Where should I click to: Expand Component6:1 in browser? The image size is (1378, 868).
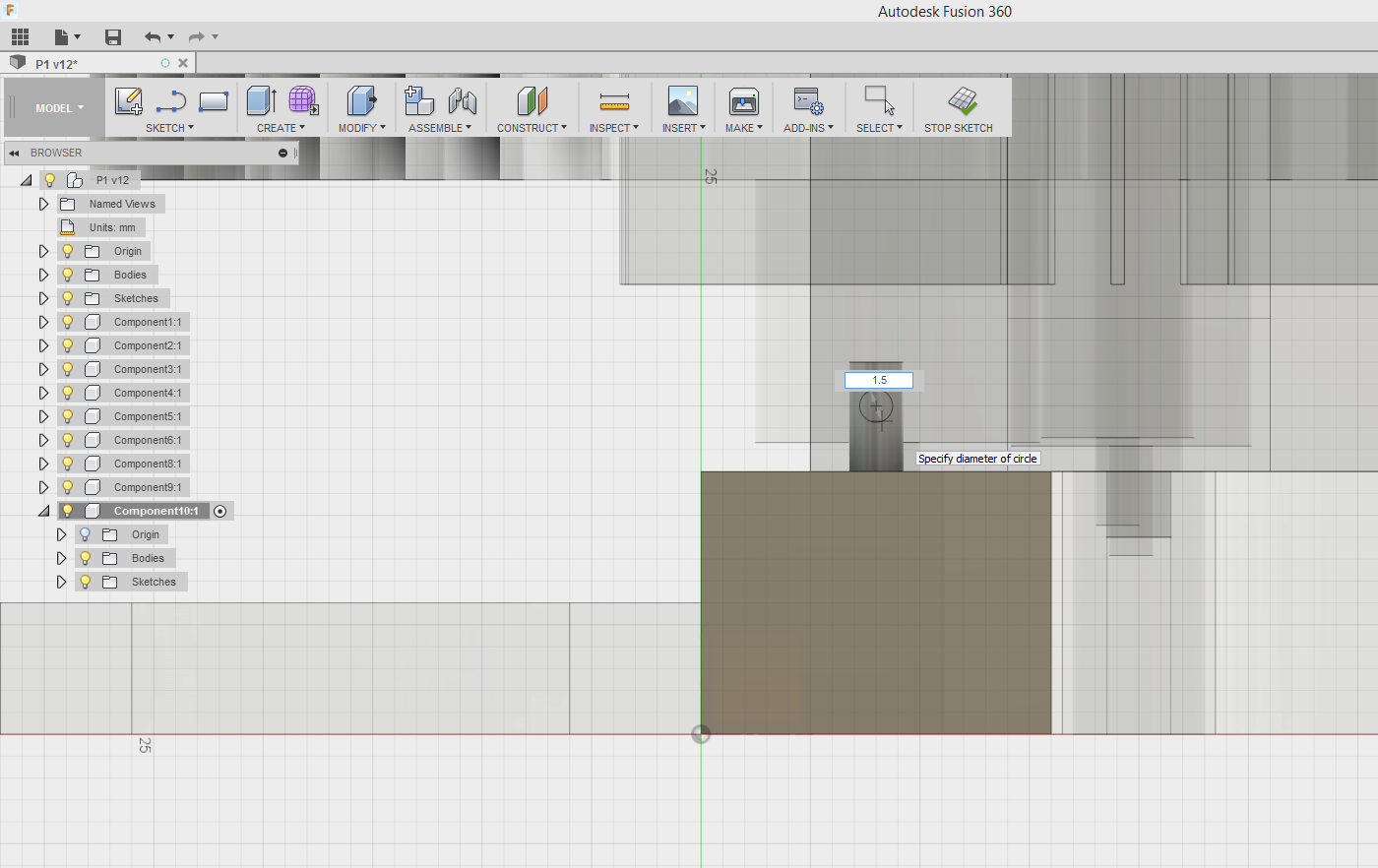coord(43,440)
